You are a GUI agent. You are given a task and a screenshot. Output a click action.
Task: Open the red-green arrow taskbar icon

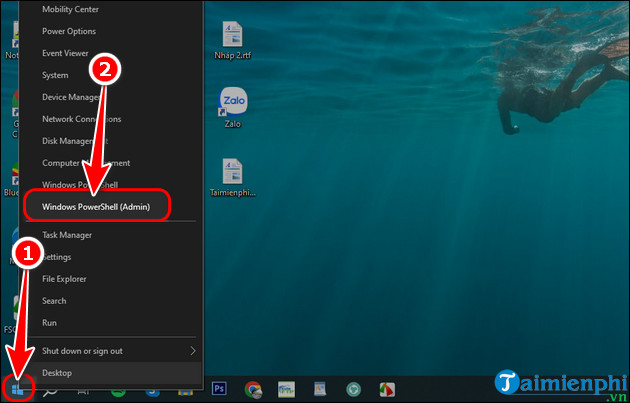(387, 389)
